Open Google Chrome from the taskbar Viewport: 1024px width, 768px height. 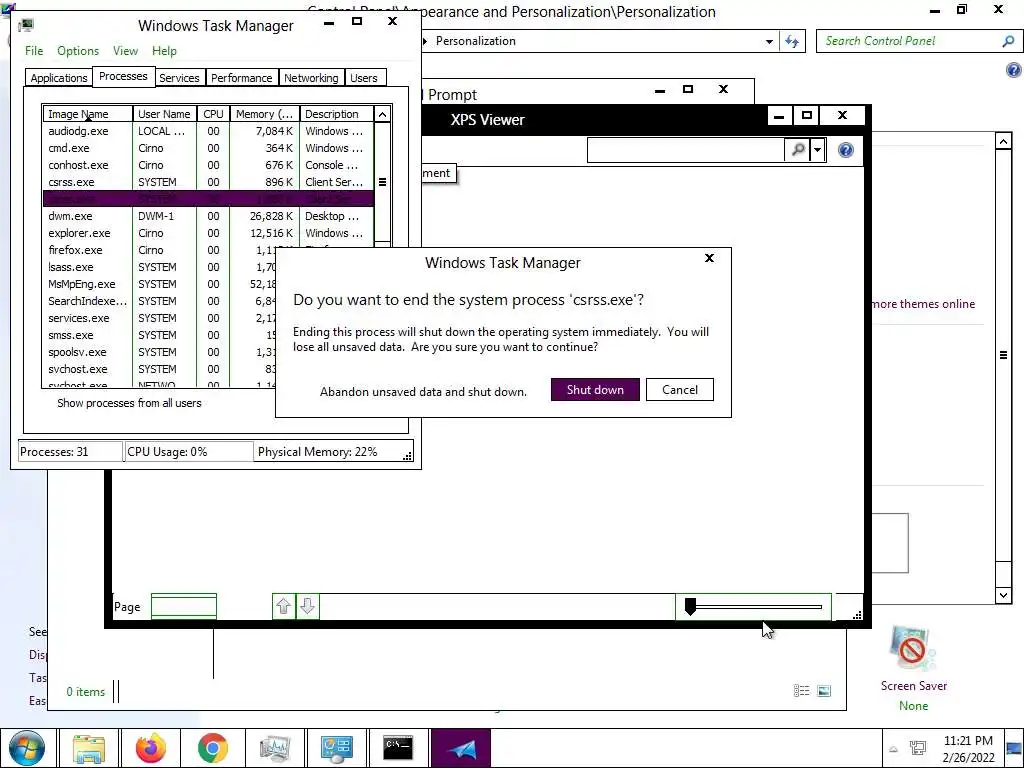tap(213, 748)
